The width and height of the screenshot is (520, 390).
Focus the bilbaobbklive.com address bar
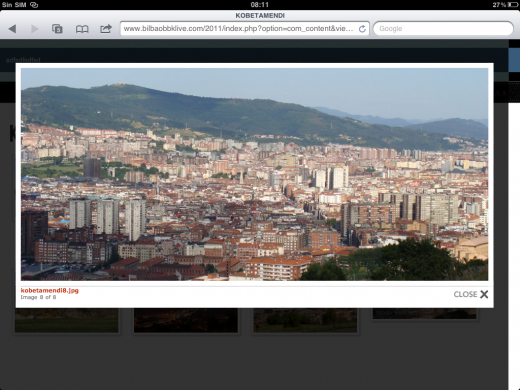245,29
